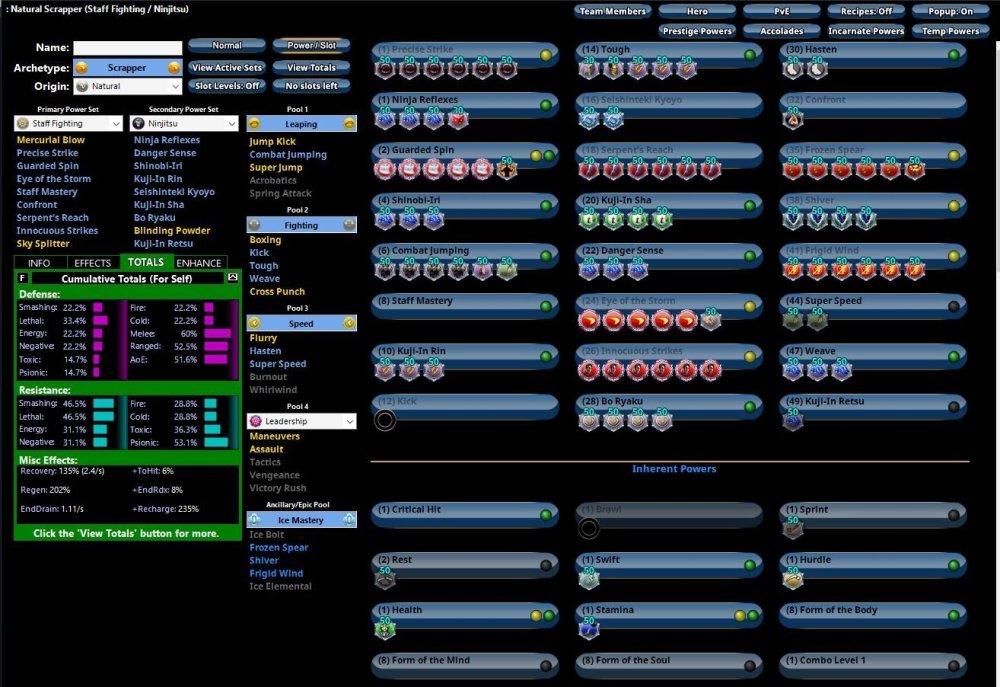Image resolution: width=1000 pixels, height=687 pixels.
Task: Switch to the EFFECTS tab
Action: pos(93,262)
